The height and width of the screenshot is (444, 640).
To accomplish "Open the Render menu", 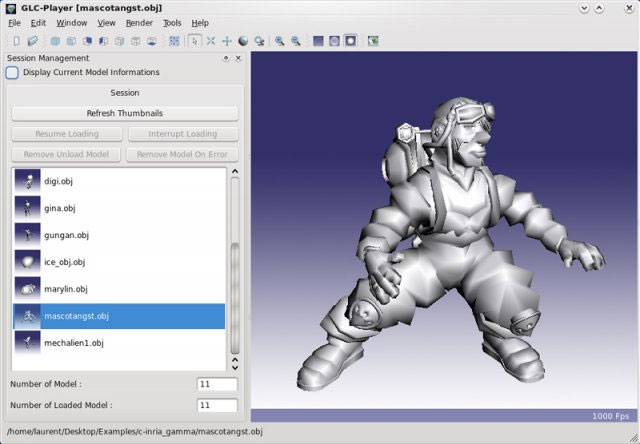I will 139,22.
